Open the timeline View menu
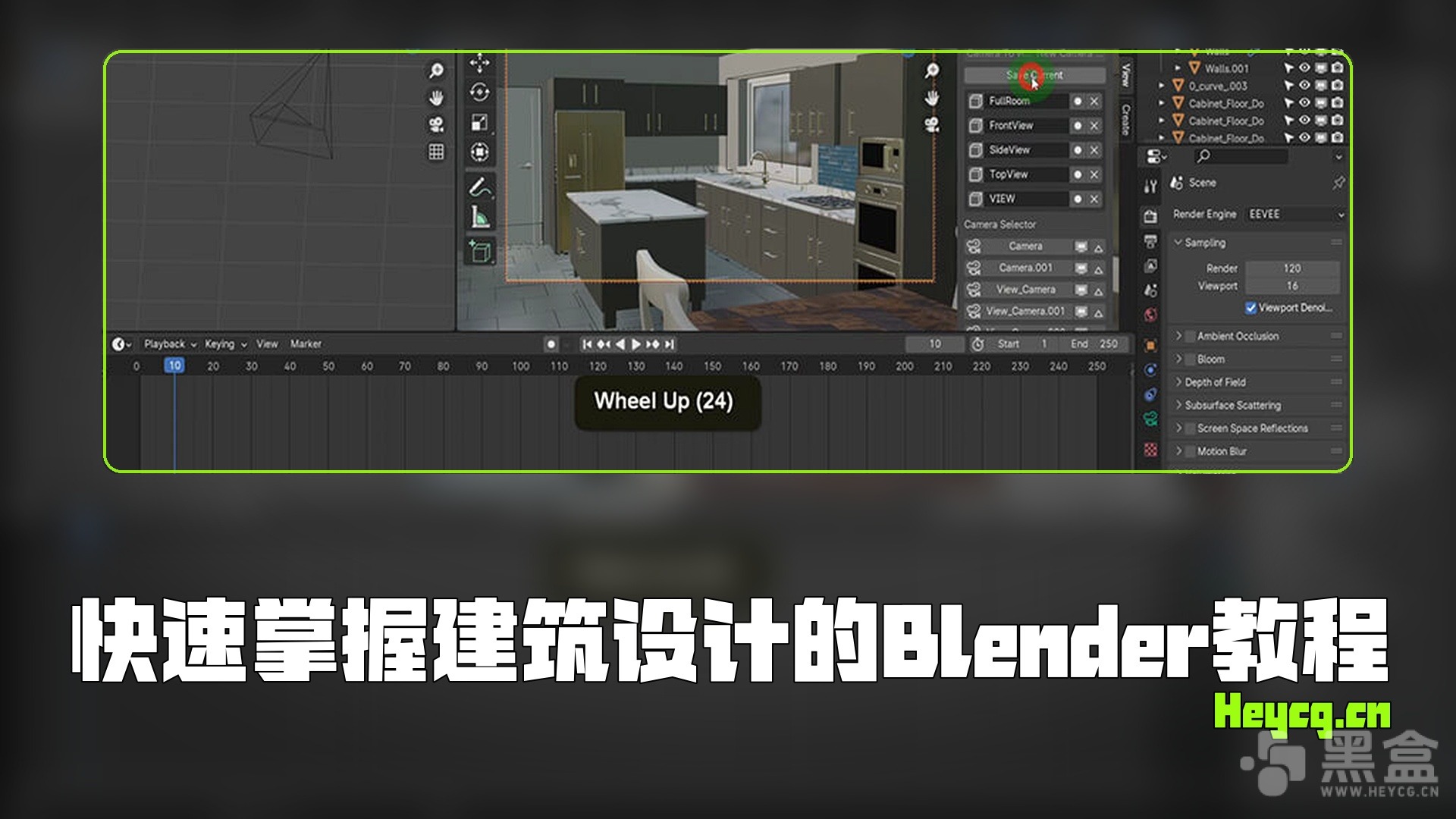The image size is (1456, 819). (x=267, y=344)
